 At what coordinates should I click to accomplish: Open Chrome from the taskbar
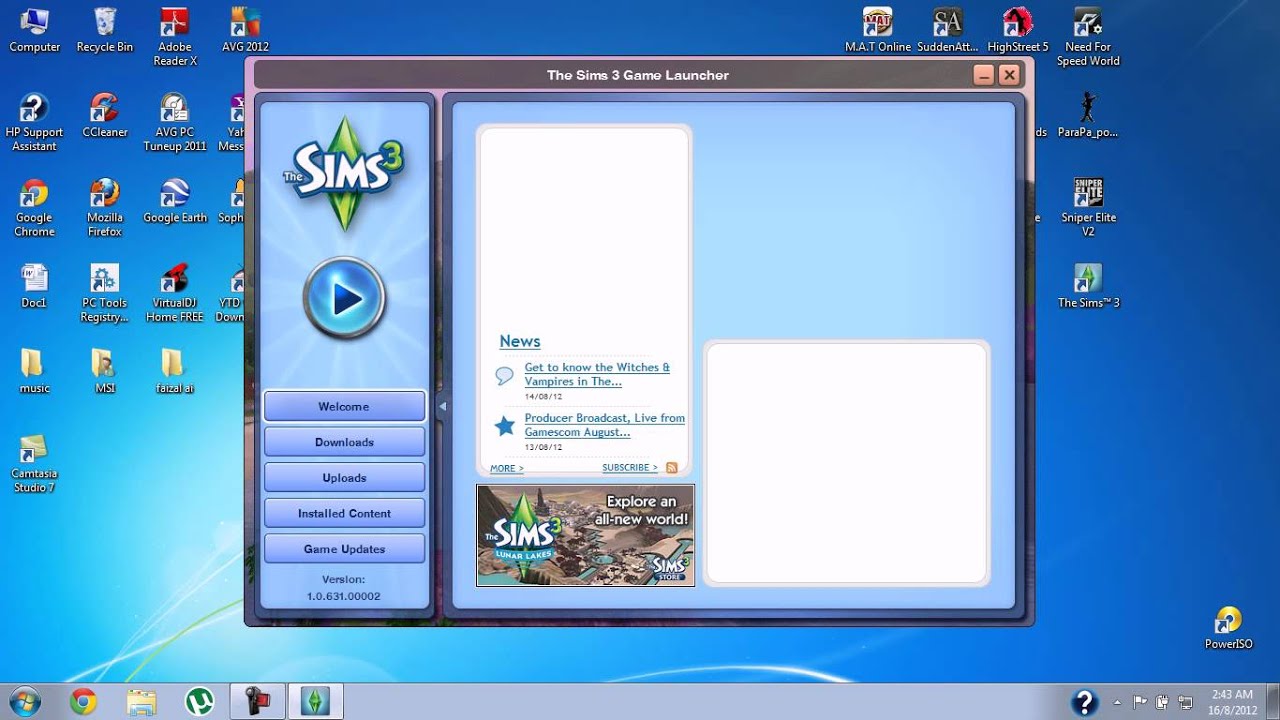click(x=84, y=702)
